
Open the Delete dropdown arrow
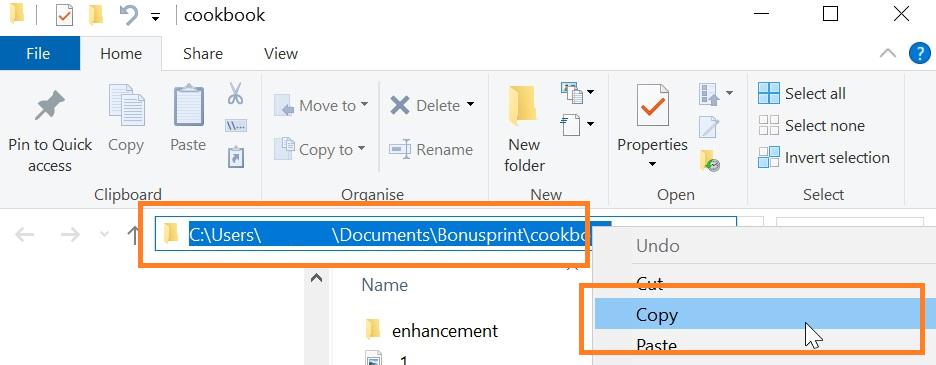point(470,105)
